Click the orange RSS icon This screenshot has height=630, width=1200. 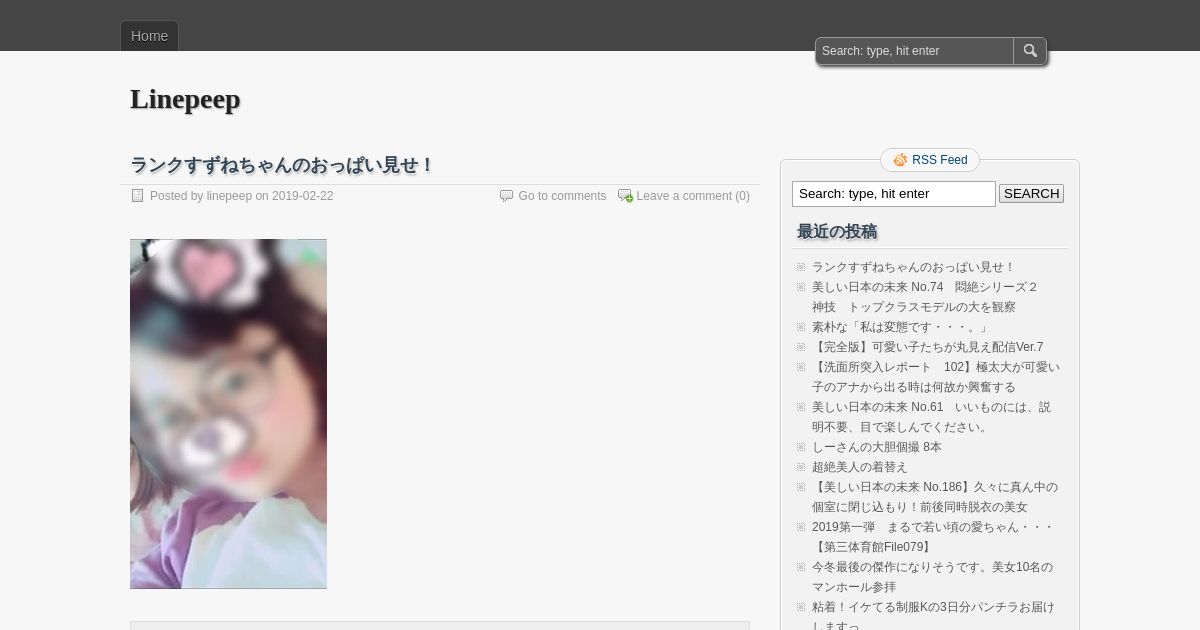coord(900,160)
